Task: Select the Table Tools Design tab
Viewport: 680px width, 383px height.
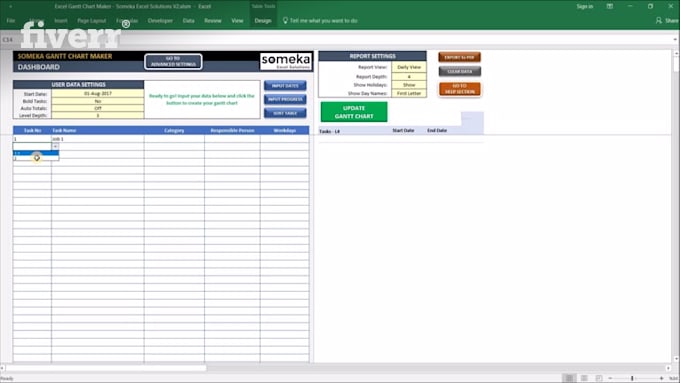Action: 263,20
